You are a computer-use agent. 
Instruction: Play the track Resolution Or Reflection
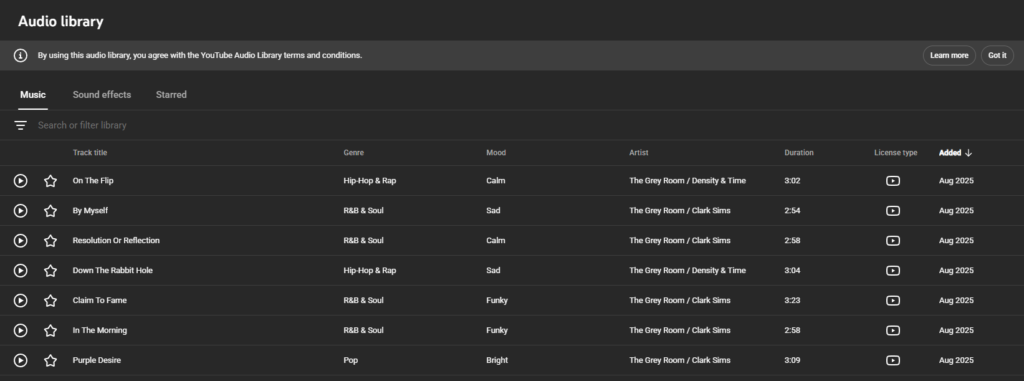21,240
